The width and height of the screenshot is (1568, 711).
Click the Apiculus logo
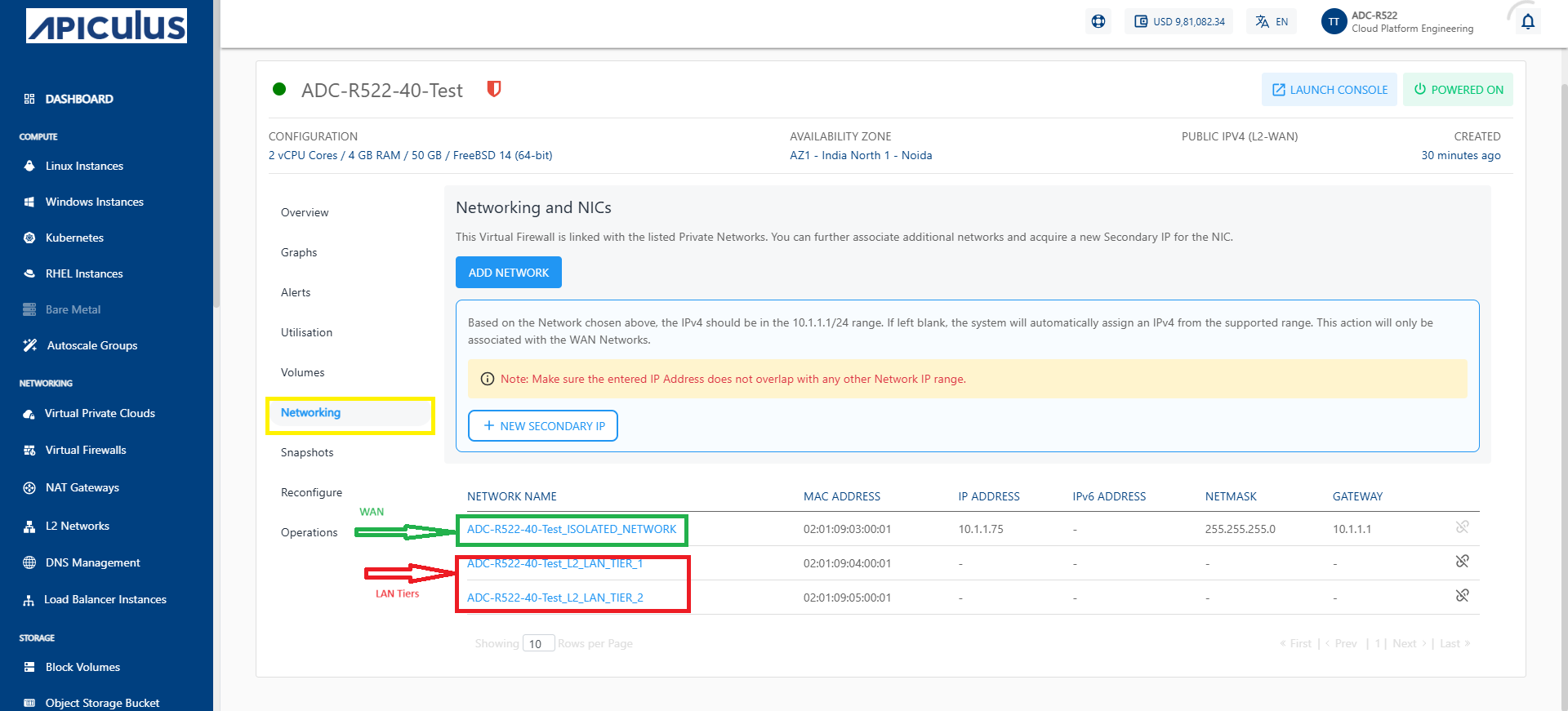106,25
